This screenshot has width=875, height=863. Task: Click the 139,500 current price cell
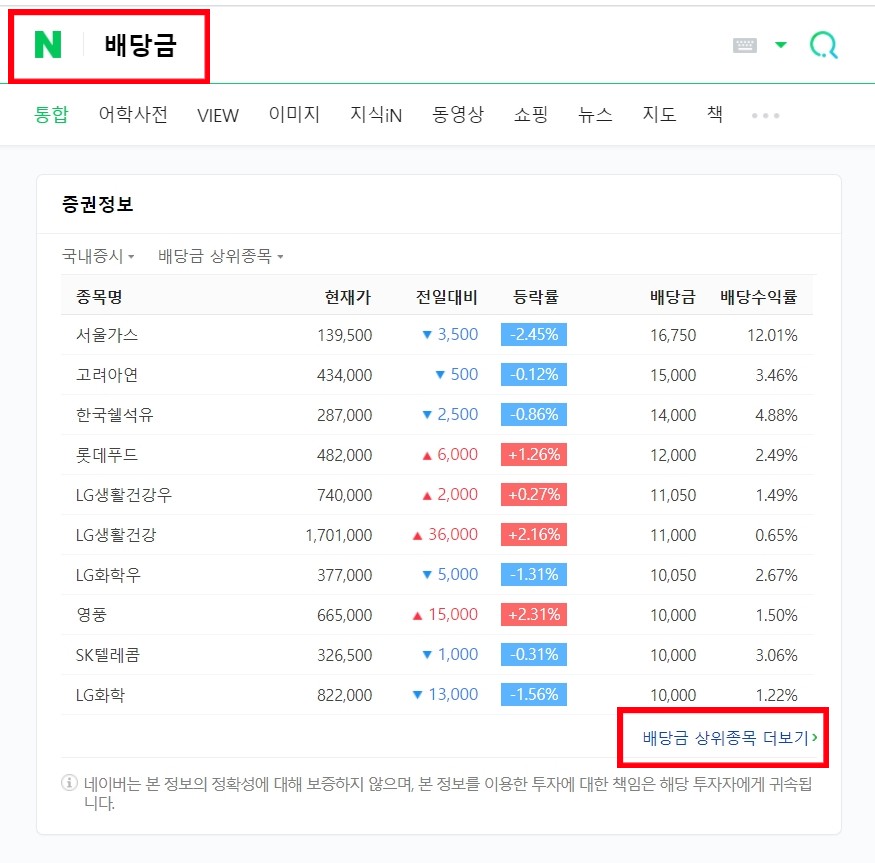pos(344,335)
